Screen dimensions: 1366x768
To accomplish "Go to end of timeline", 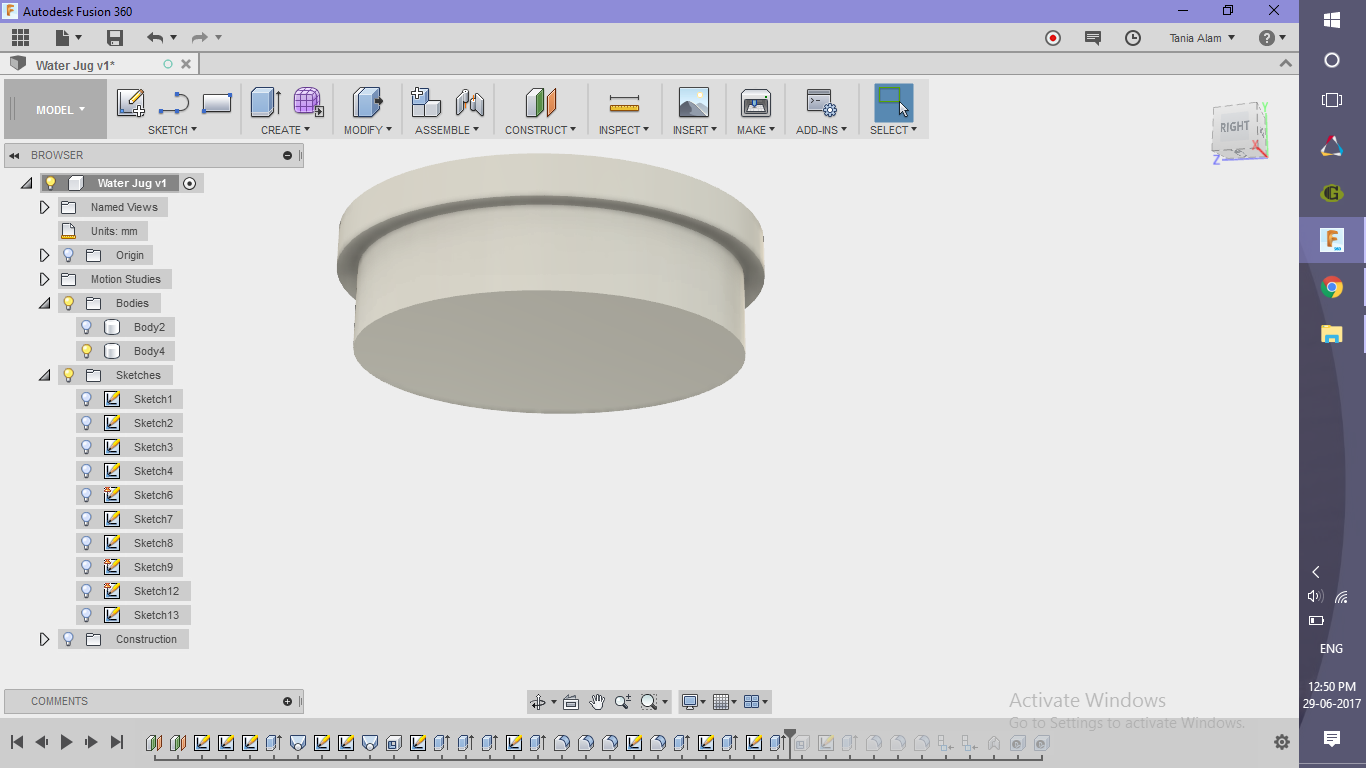I will point(116,742).
